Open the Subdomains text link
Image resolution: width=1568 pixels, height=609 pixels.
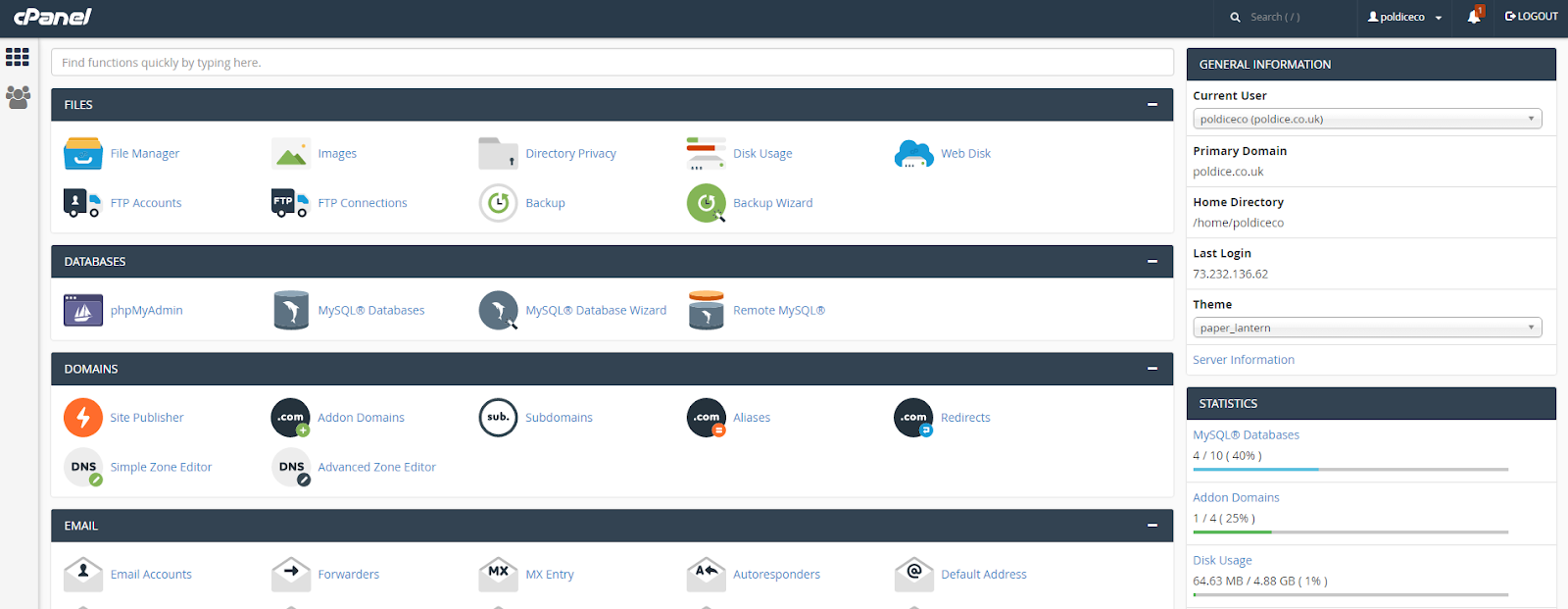tap(559, 418)
